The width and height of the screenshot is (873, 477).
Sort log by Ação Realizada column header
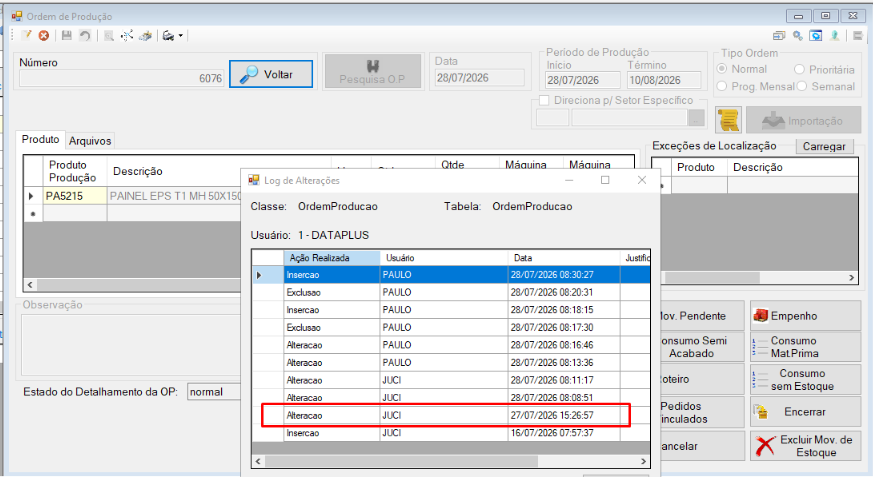tap(332, 258)
